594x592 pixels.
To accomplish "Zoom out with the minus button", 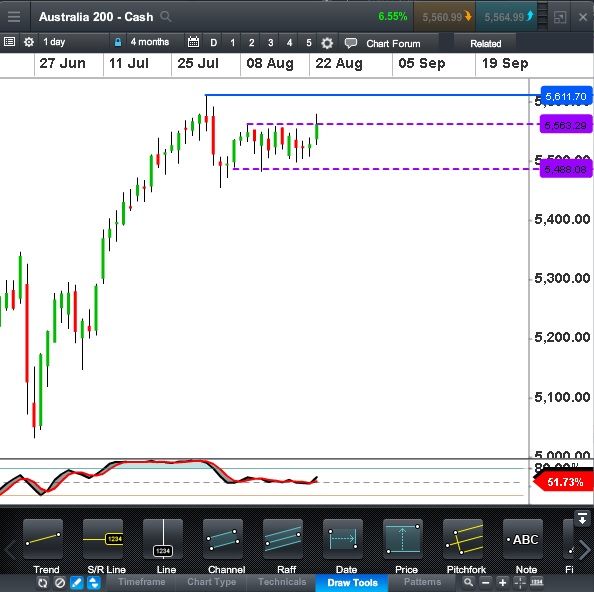I will click(x=485, y=582).
